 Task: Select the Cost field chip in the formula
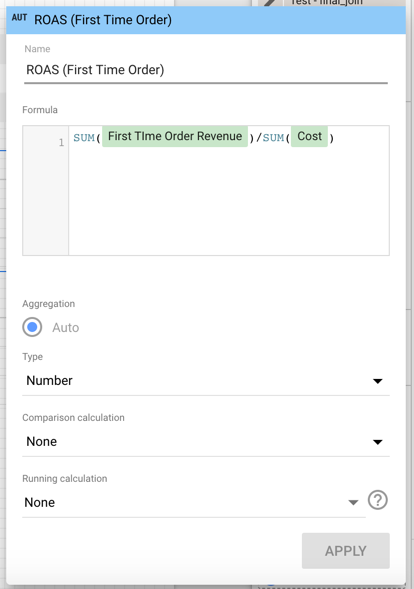point(309,136)
